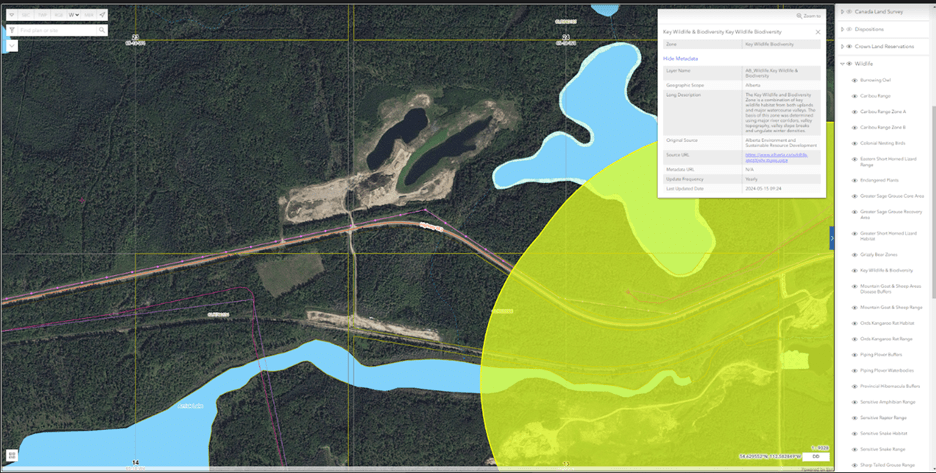Click the Find plan or site field
936x473 pixels.
pyautogui.click(x=57, y=31)
